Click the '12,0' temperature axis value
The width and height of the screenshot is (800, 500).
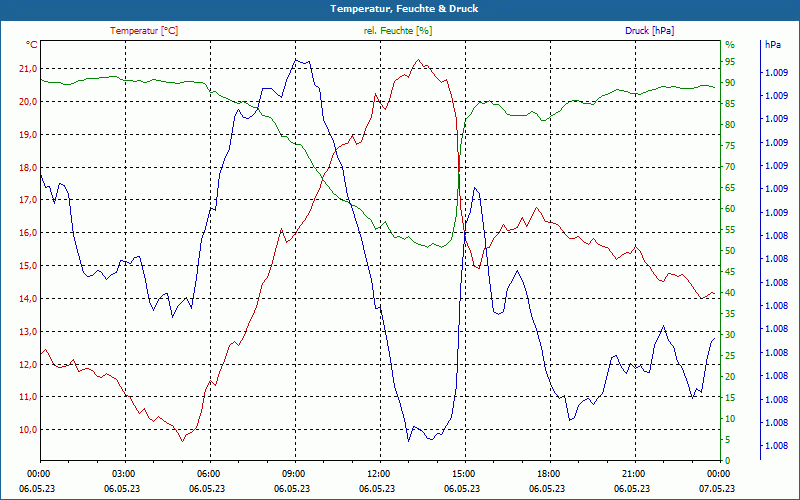29,364
